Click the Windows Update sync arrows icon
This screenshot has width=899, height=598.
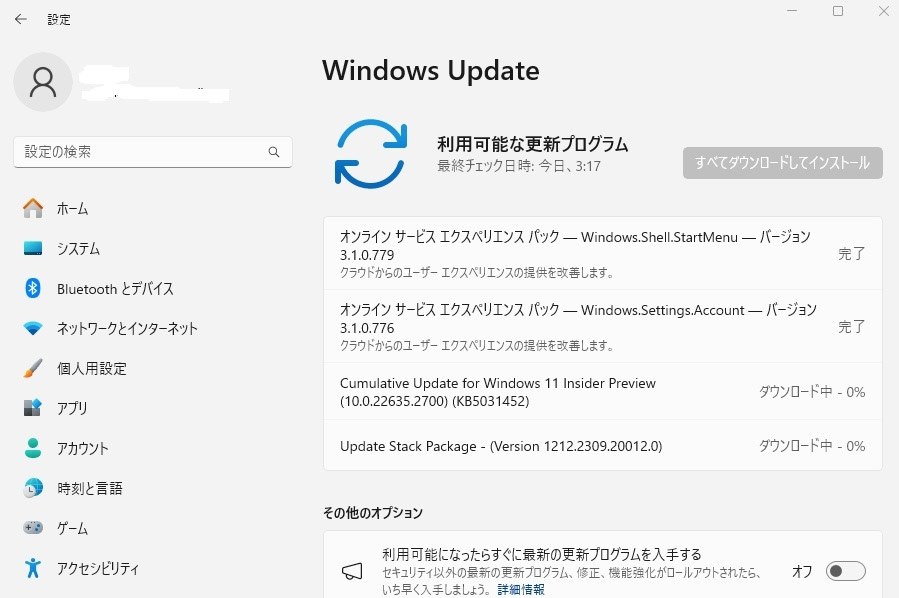(370, 153)
